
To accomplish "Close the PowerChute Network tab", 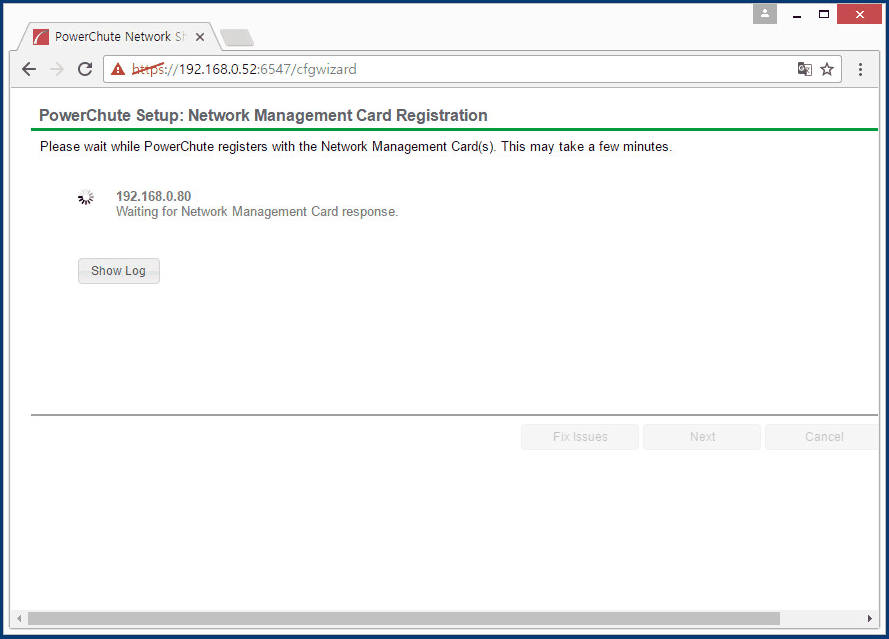I will pyautogui.click(x=200, y=37).
